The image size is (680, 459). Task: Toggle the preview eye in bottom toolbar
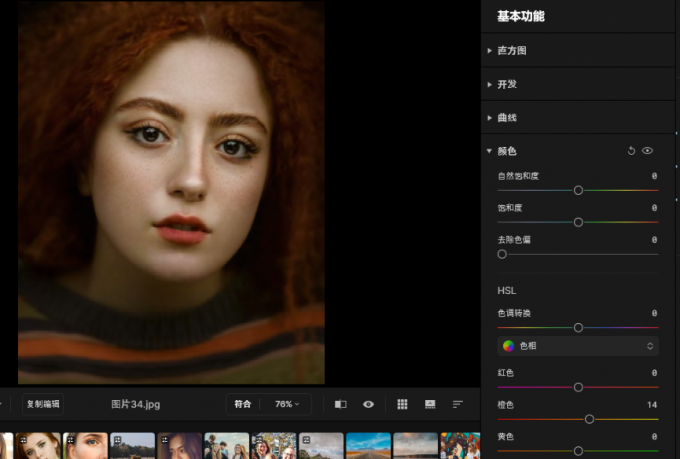tap(369, 404)
